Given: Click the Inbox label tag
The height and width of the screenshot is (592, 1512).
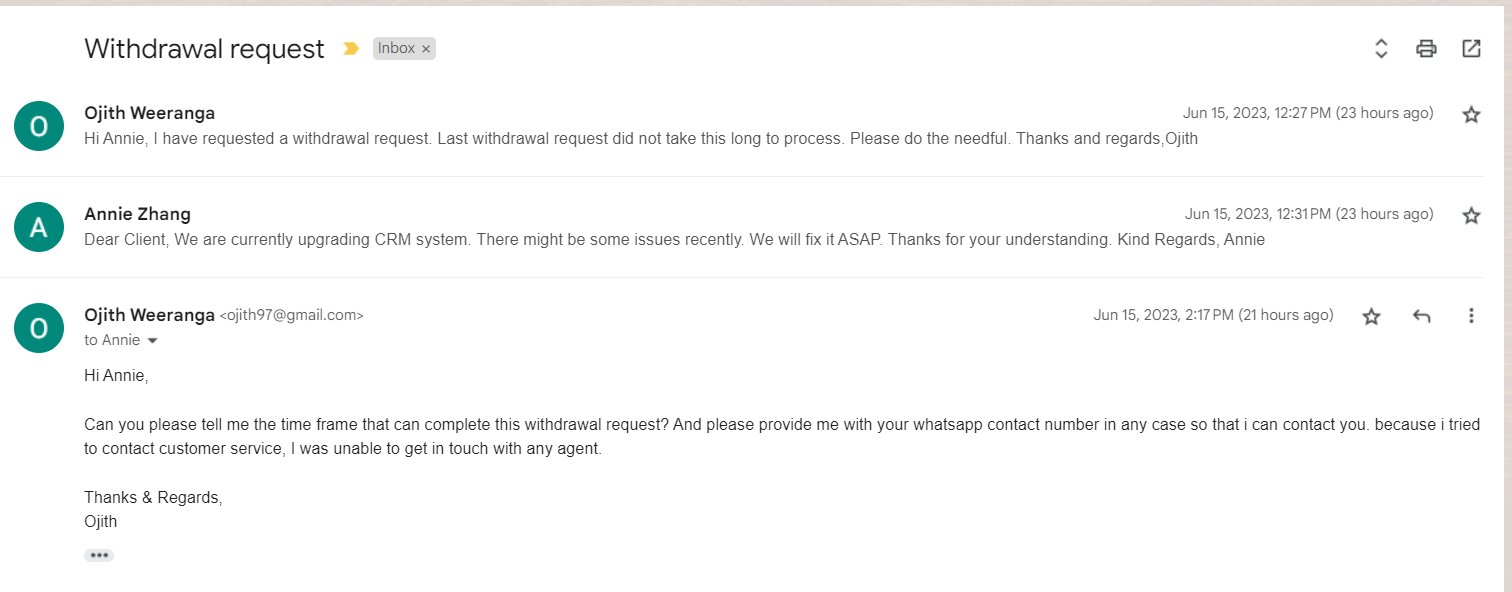Looking at the screenshot, I should (396, 48).
